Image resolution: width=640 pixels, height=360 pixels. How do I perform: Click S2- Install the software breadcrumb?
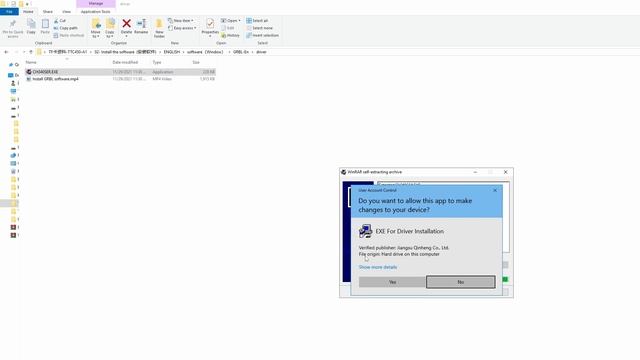click(x=125, y=52)
